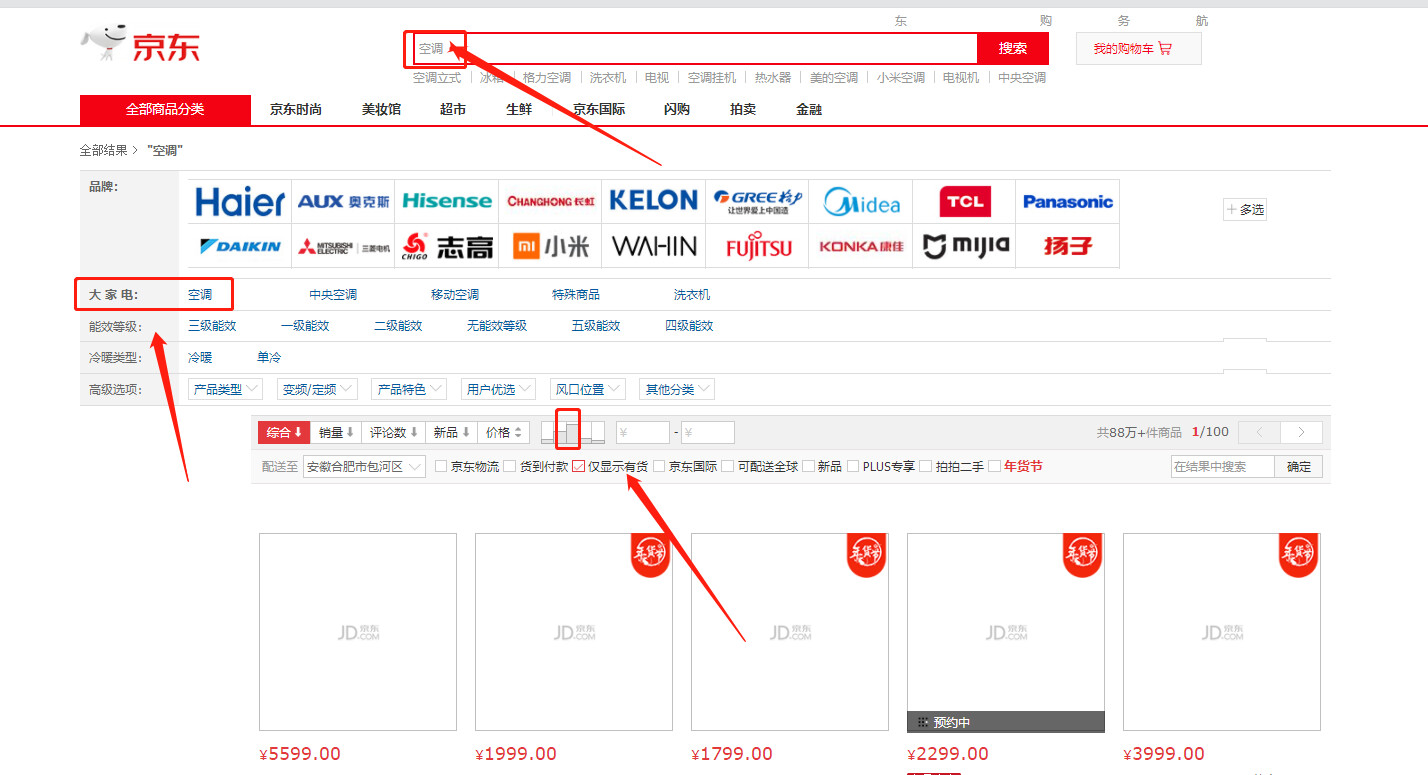Filter by 单冷 type
Viewport: 1428px width, 775px height.
[x=269, y=357]
